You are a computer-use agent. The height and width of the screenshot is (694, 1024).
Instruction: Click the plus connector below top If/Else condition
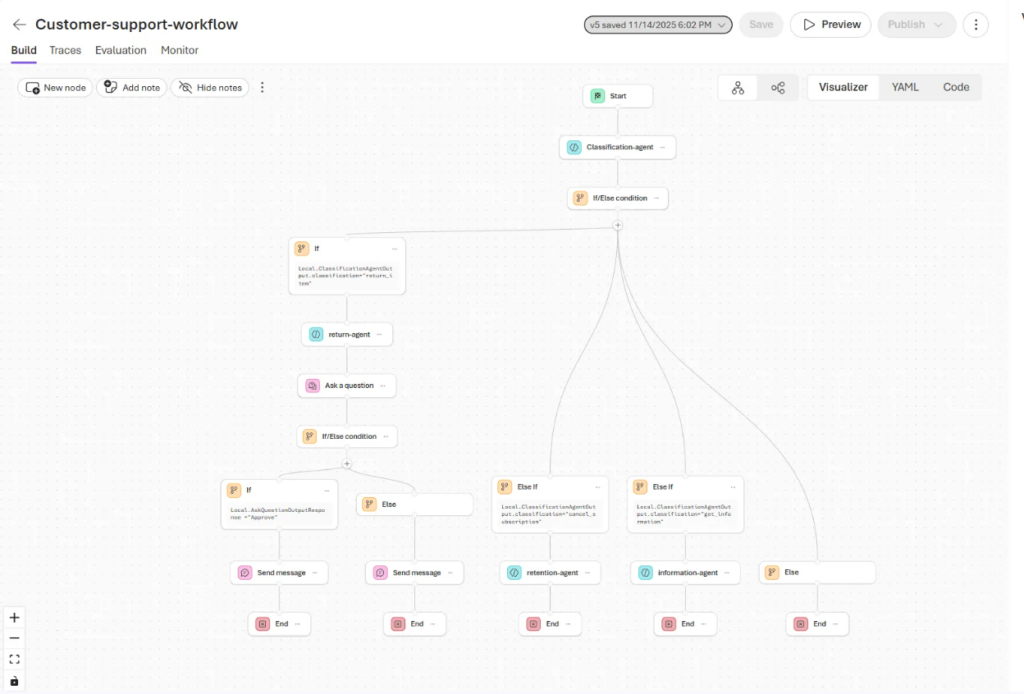tap(617, 225)
